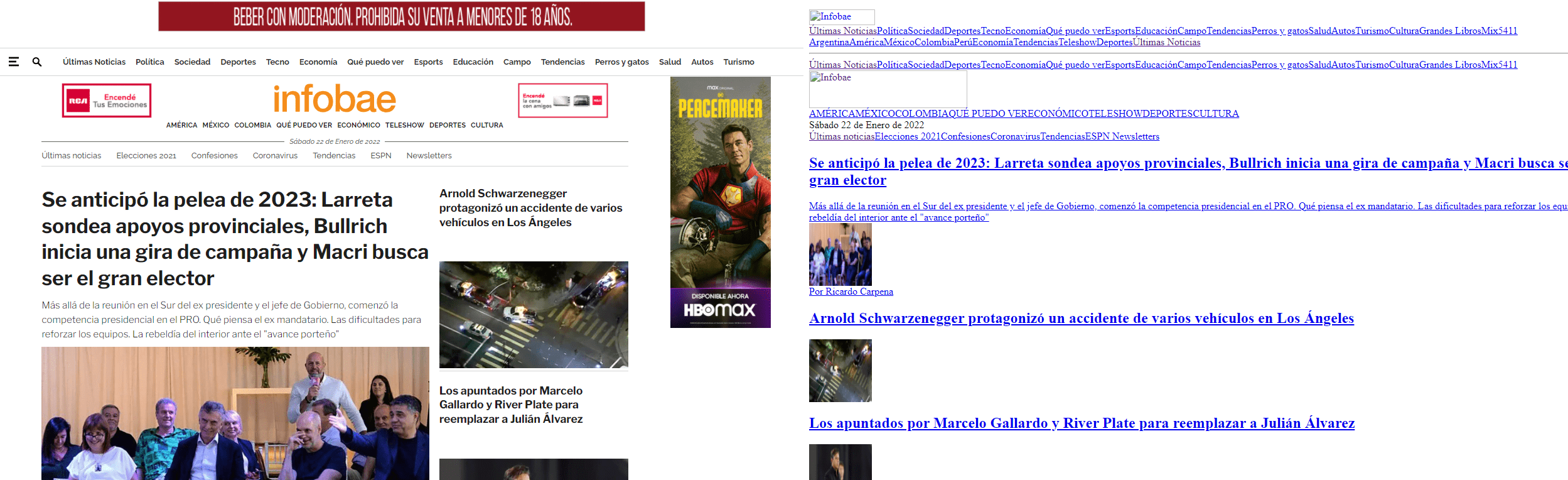The image size is (1568, 480).
Task: Open the gray summary text under the Larreta headline
Action: 231,320
